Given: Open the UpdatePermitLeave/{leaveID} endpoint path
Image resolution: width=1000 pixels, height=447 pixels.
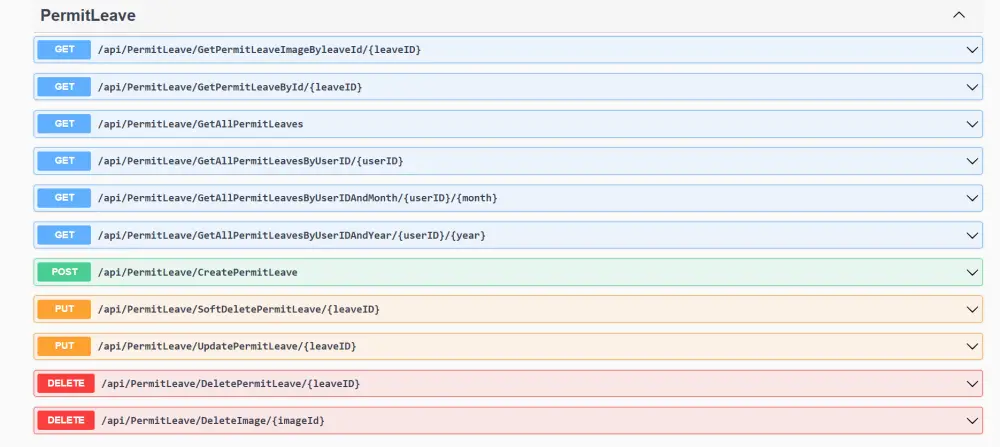Looking at the screenshot, I should pos(227,346).
